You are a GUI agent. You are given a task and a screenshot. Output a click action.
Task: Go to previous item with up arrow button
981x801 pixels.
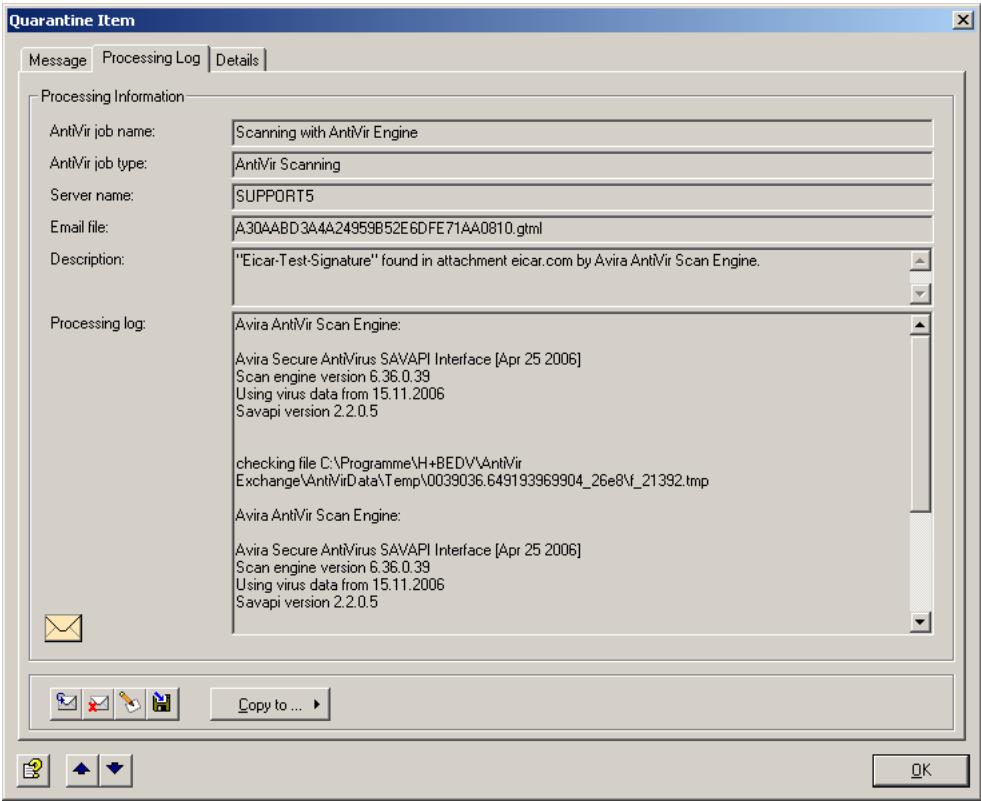tap(82, 770)
